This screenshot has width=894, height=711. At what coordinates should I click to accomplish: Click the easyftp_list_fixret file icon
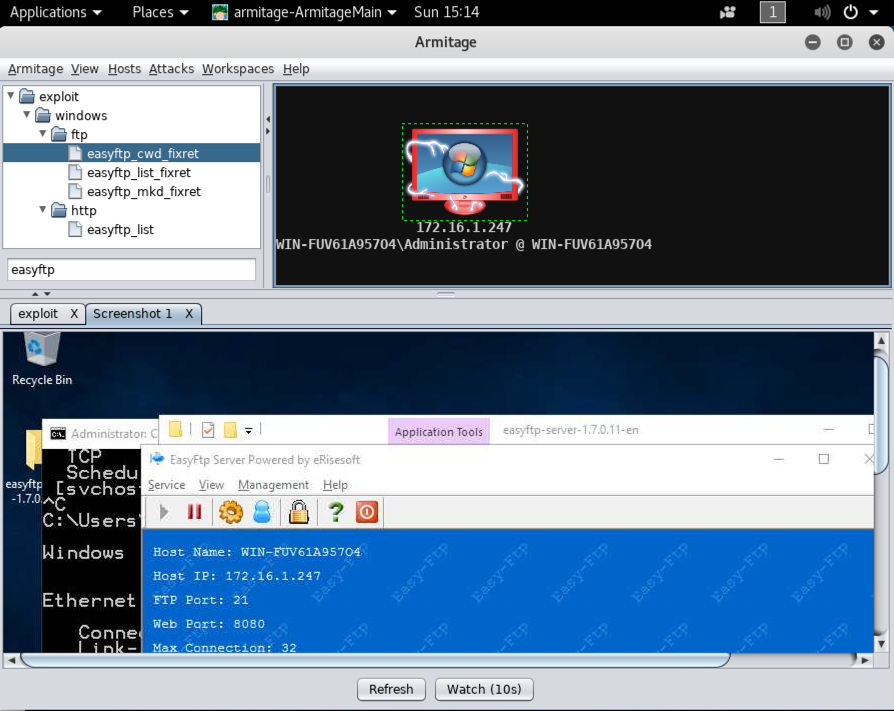click(x=75, y=172)
